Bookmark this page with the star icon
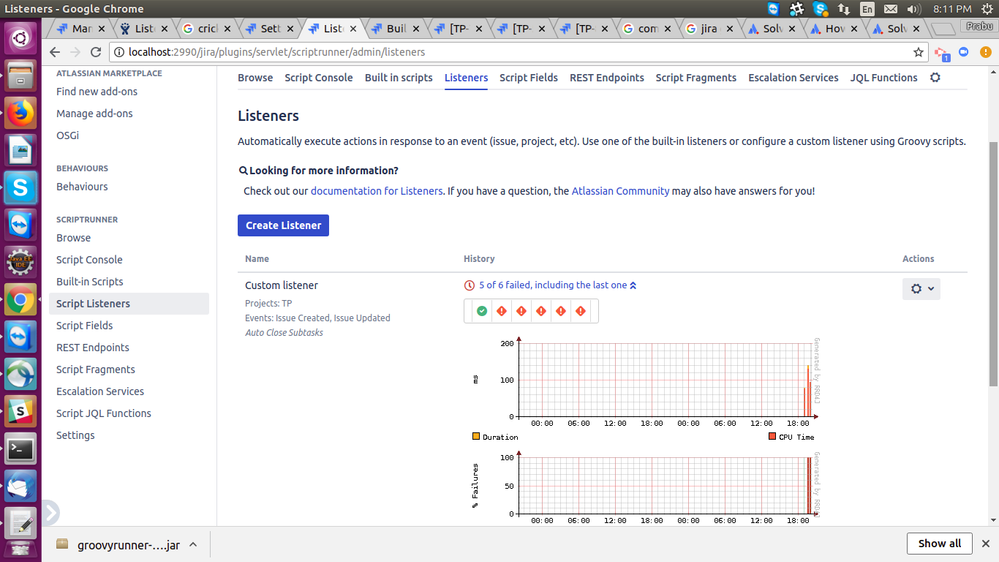This screenshot has height=562, width=999. point(918,52)
